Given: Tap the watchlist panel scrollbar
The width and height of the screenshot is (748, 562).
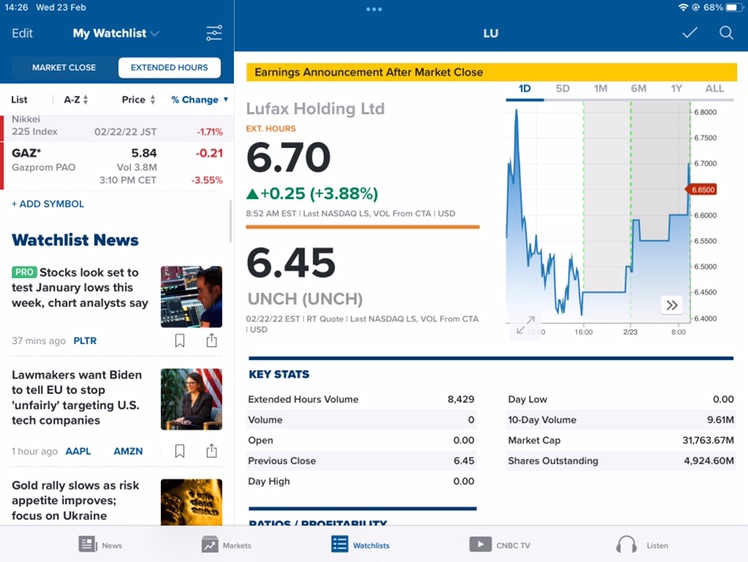Looking at the screenshot, I should coord(230,221).
